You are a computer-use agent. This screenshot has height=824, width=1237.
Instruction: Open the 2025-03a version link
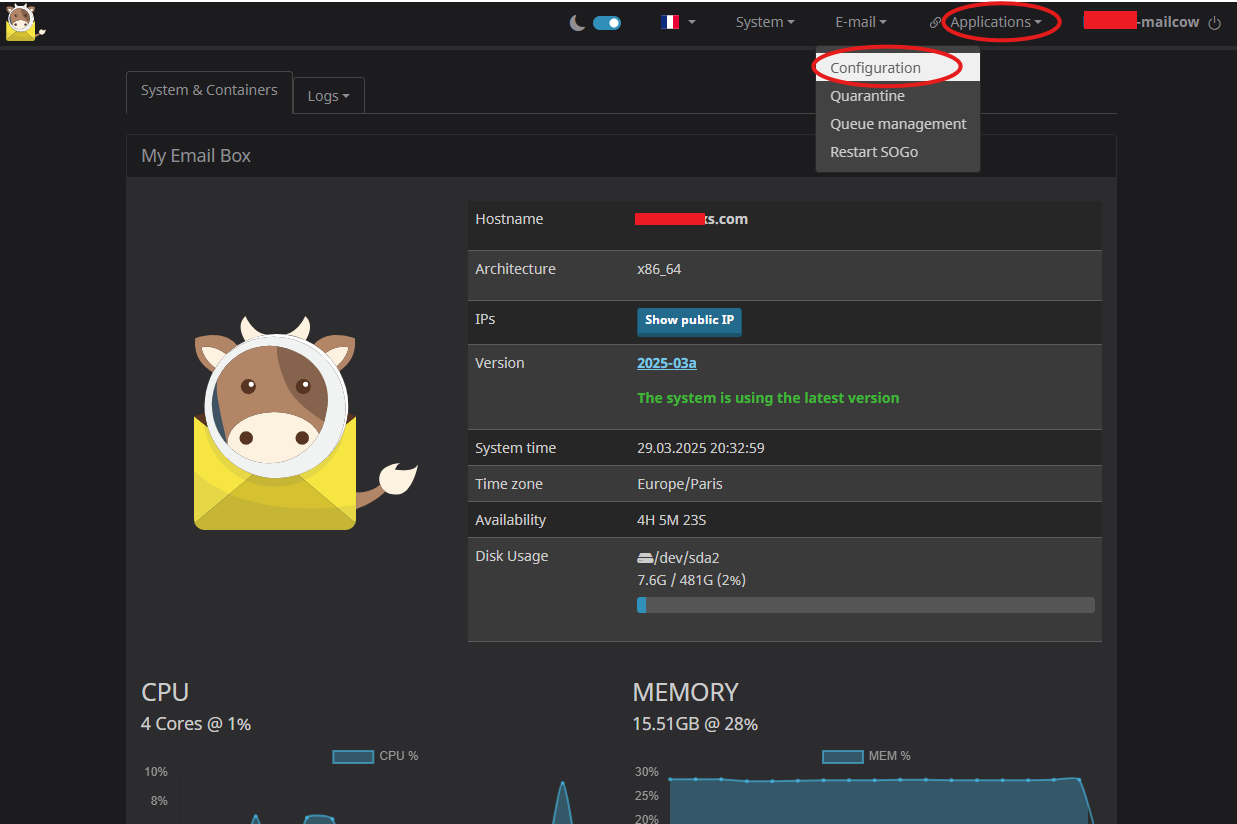pos(667,363)
